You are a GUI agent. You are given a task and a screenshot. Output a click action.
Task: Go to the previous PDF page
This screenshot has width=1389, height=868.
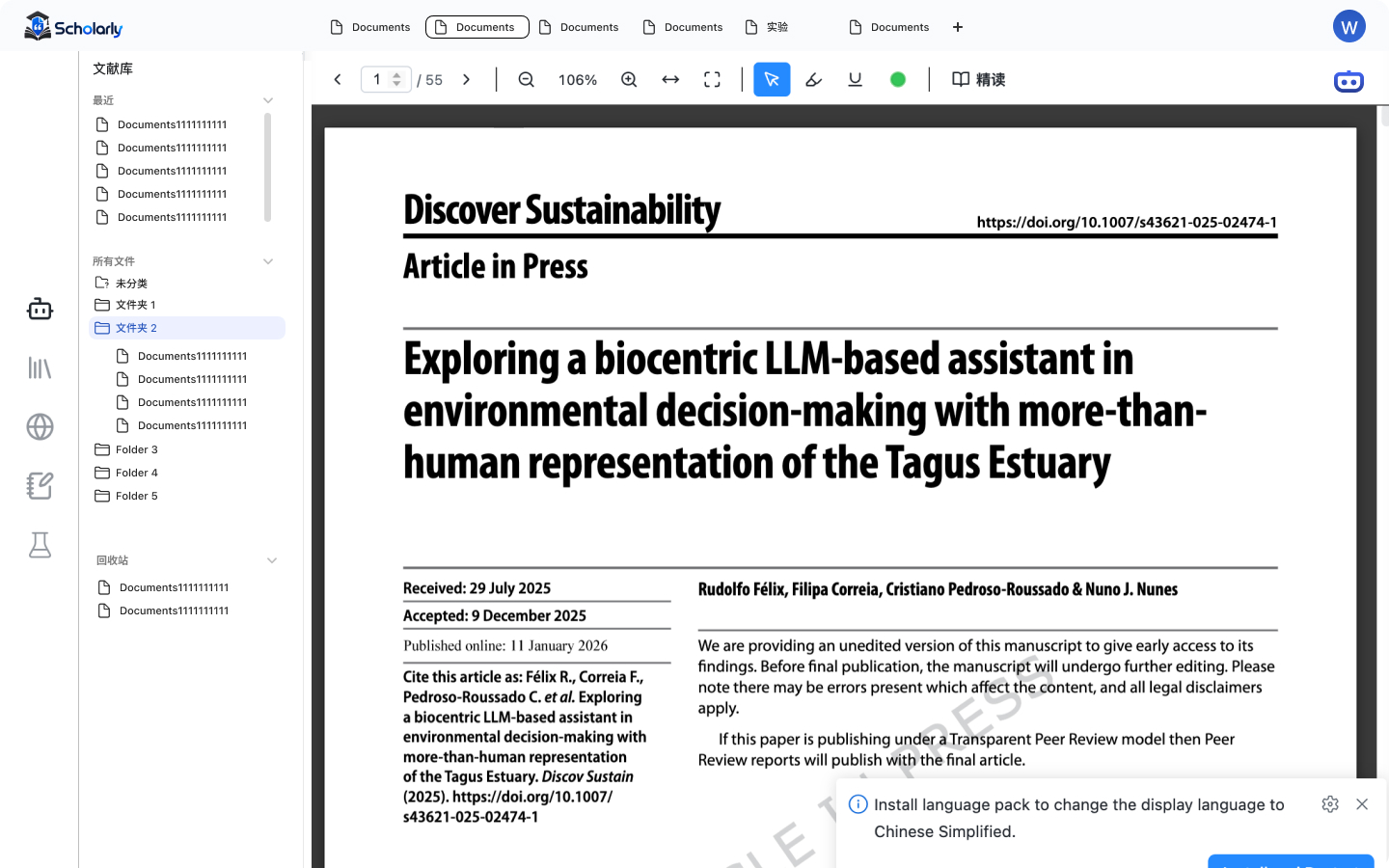338,80
